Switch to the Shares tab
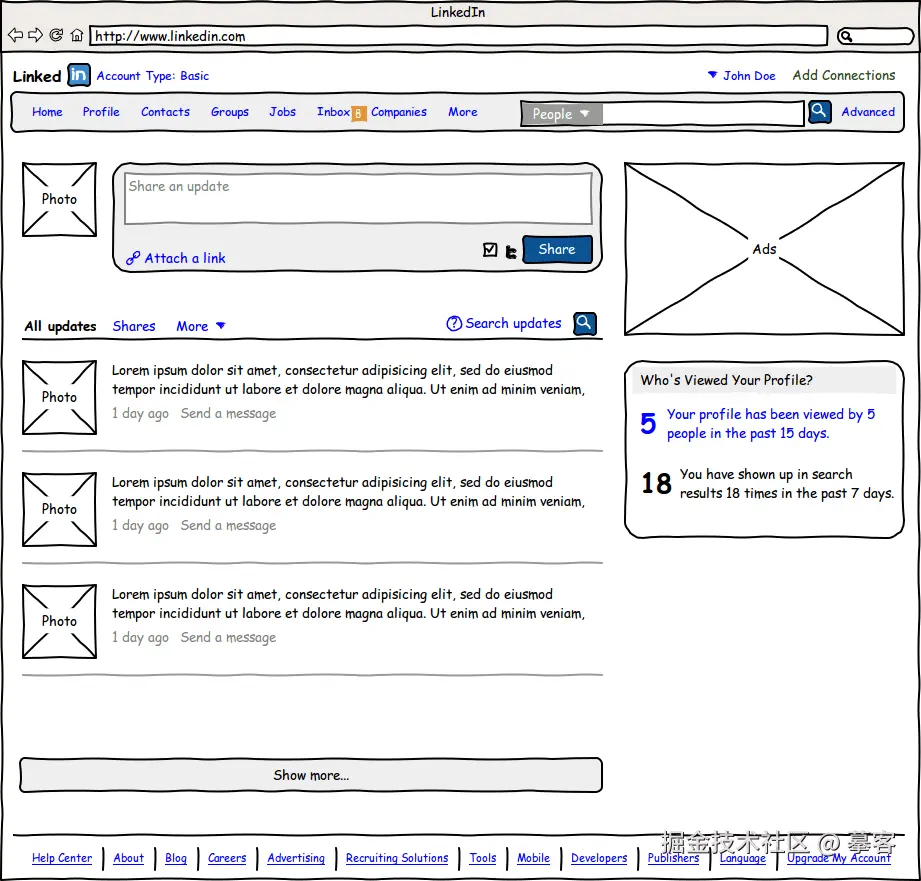This screenshot has width=921, height=881. click(x=134, y=326)
